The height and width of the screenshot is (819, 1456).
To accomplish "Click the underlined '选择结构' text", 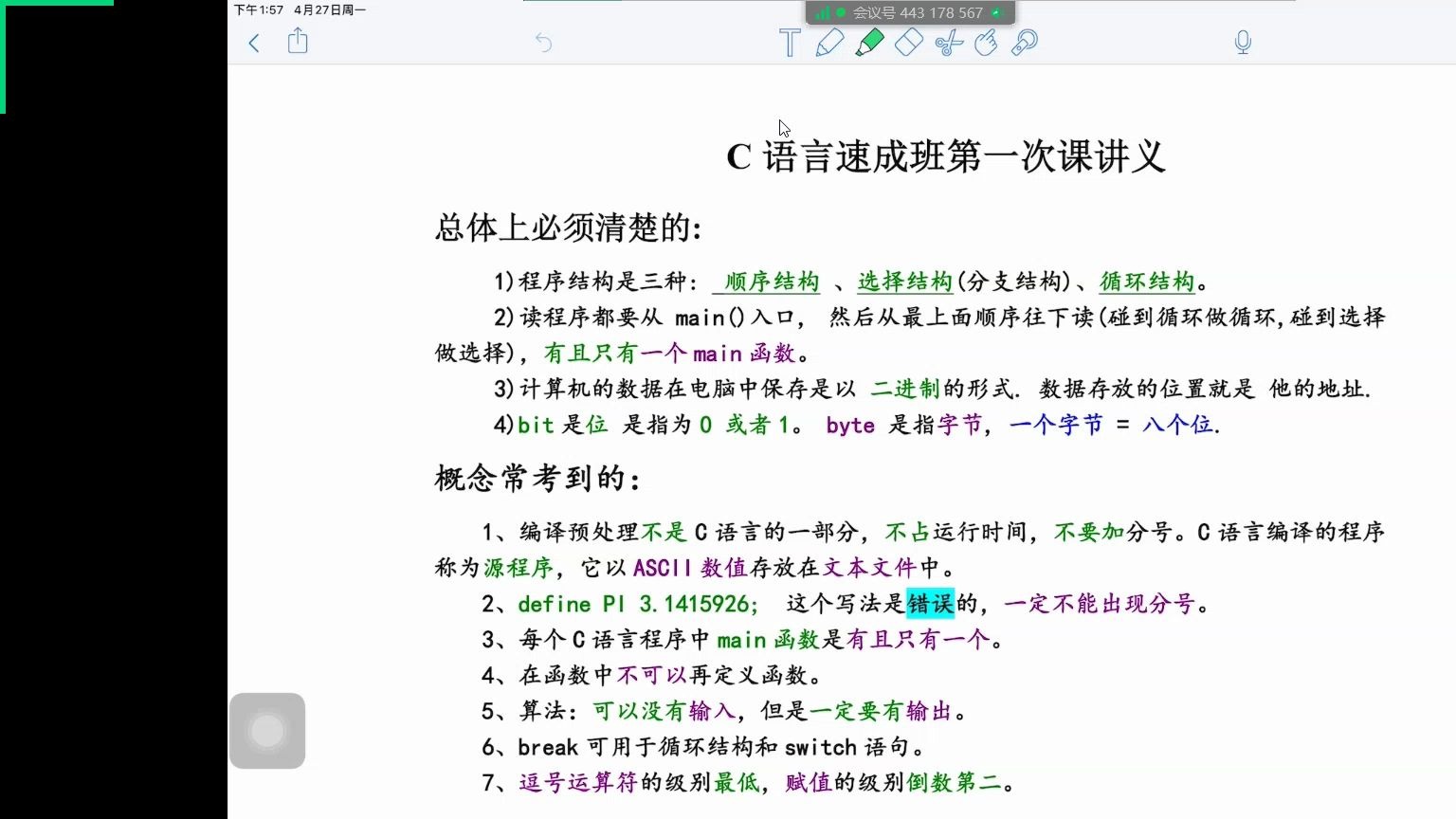I will coord(905,282).
